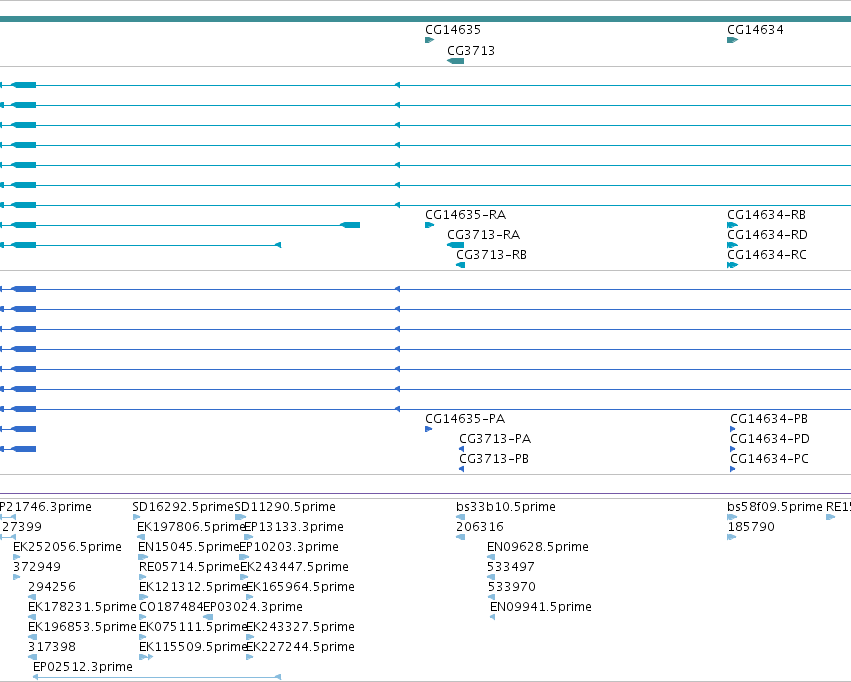Click the bs58f09.5prime EST arrow glyph

coord(732,517)
